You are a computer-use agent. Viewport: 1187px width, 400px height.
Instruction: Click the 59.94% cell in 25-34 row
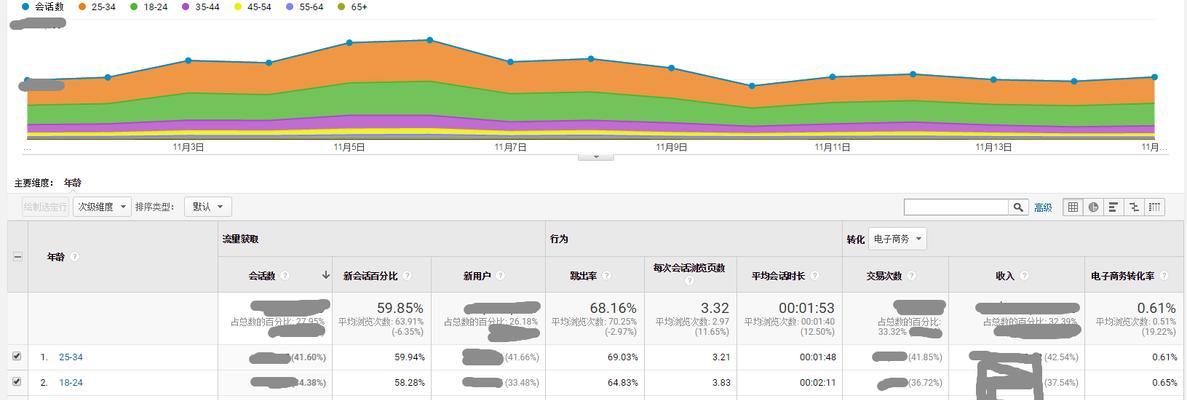pos(409,357)
